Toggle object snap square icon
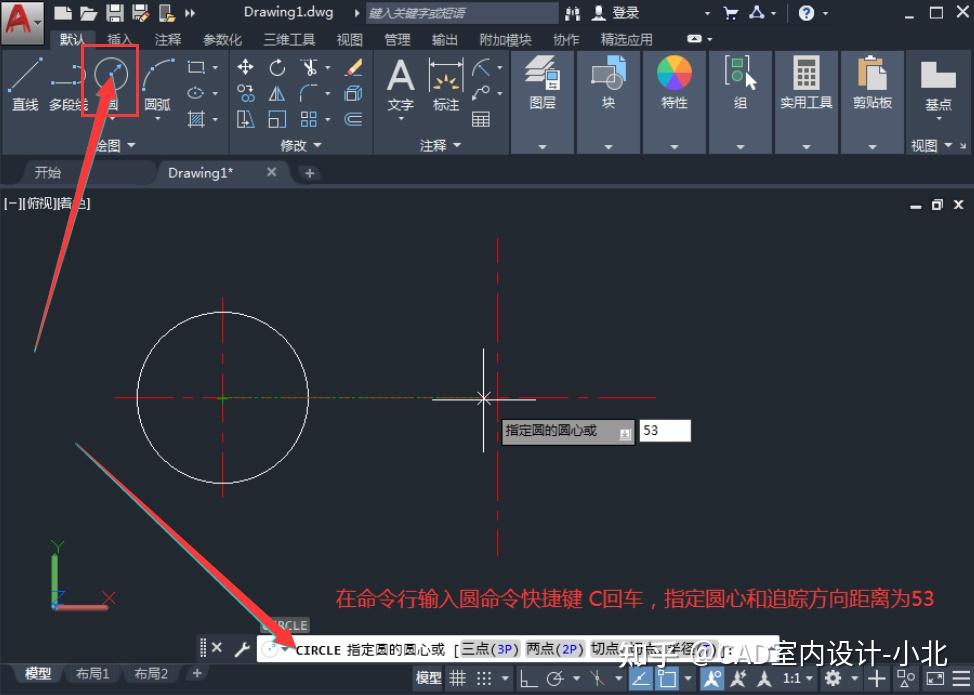974x695 pixels. (x=668, y=678)
